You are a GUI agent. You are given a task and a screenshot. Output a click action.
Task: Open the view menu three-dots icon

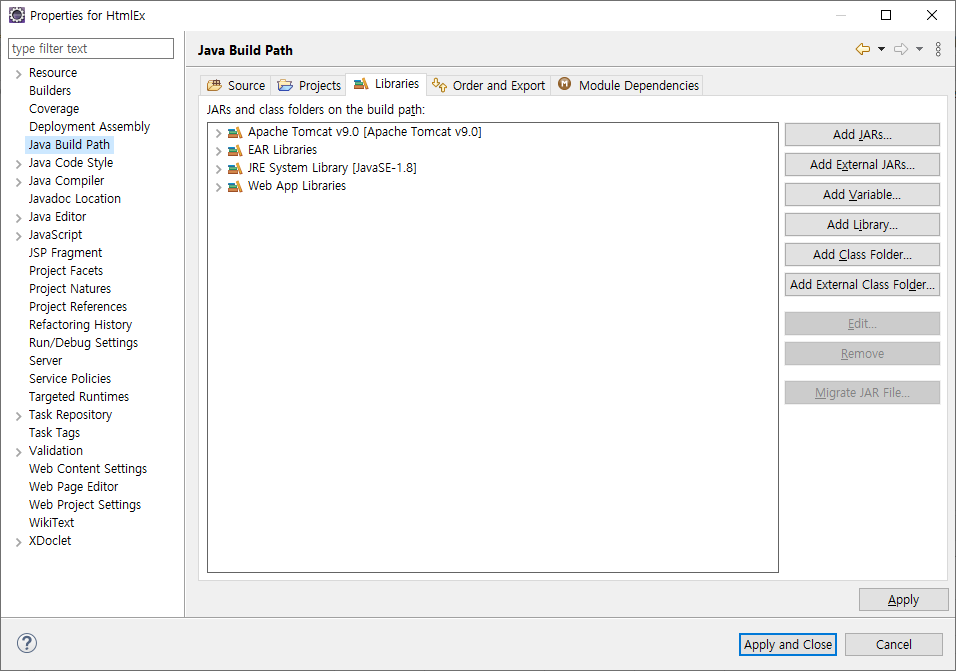938,49
